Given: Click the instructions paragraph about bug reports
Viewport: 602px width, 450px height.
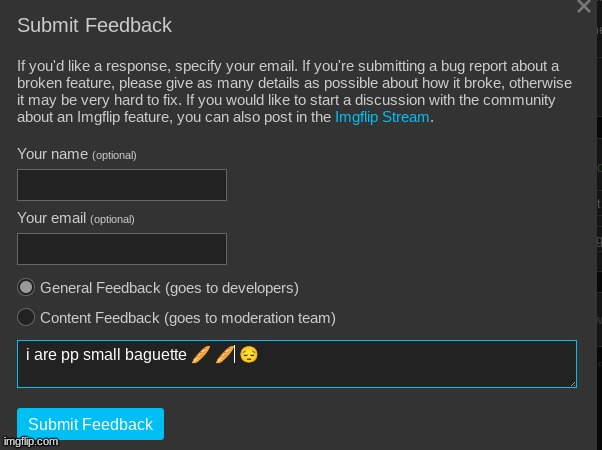Looking at the screenshot, I should point(290,83).
